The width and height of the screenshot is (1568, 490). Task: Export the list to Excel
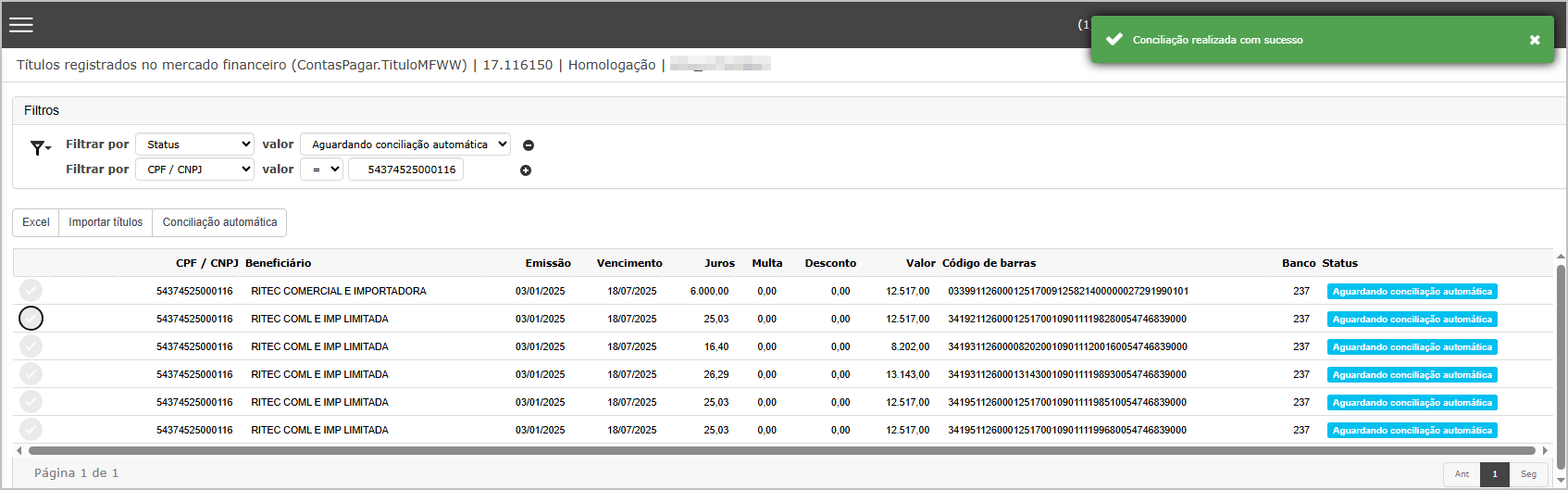click(36, 222)
